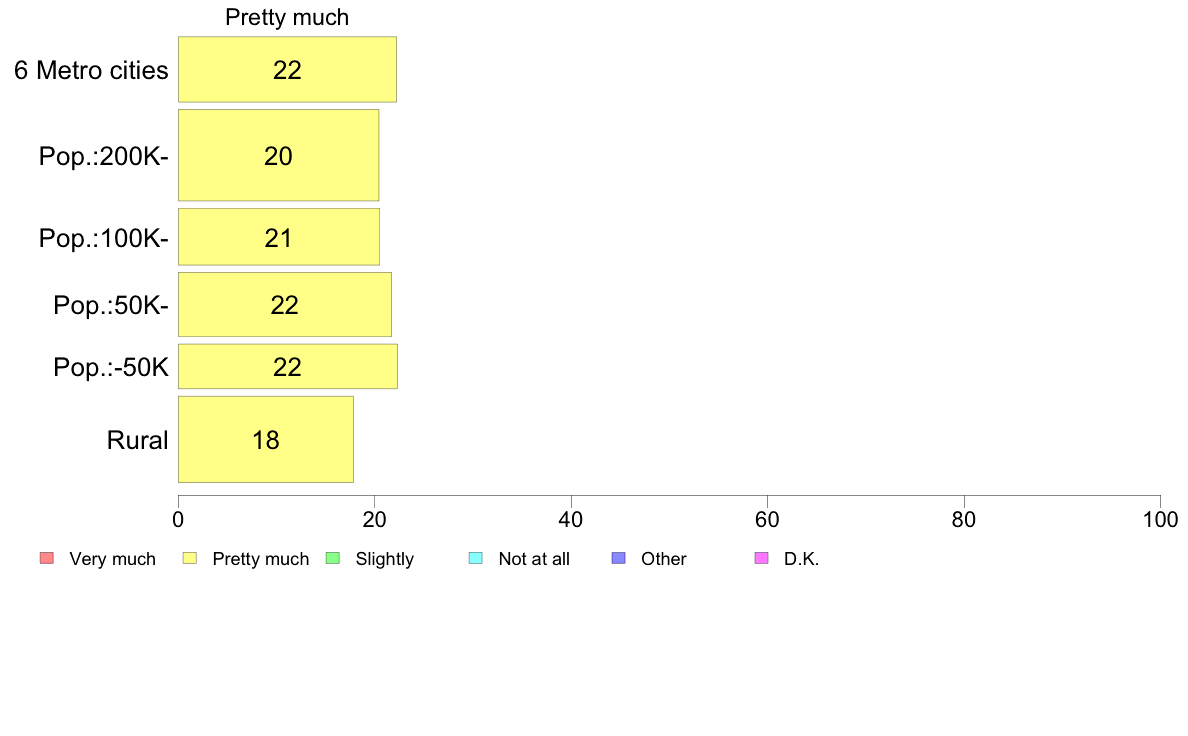The image size is (1188, 736).
Task: Click the 6 Metro cities axis label
Action: coord(91,70)
